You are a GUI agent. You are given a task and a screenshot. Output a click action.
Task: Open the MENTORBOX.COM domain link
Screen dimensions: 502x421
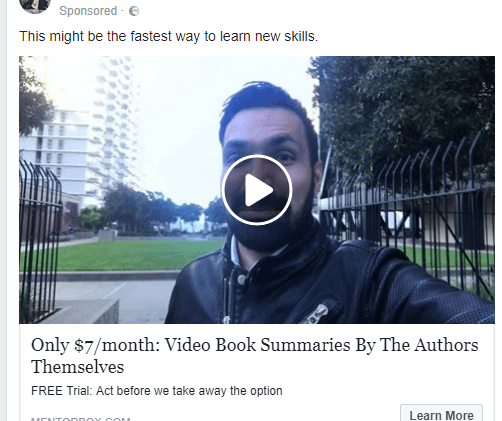tap(80, 419)
